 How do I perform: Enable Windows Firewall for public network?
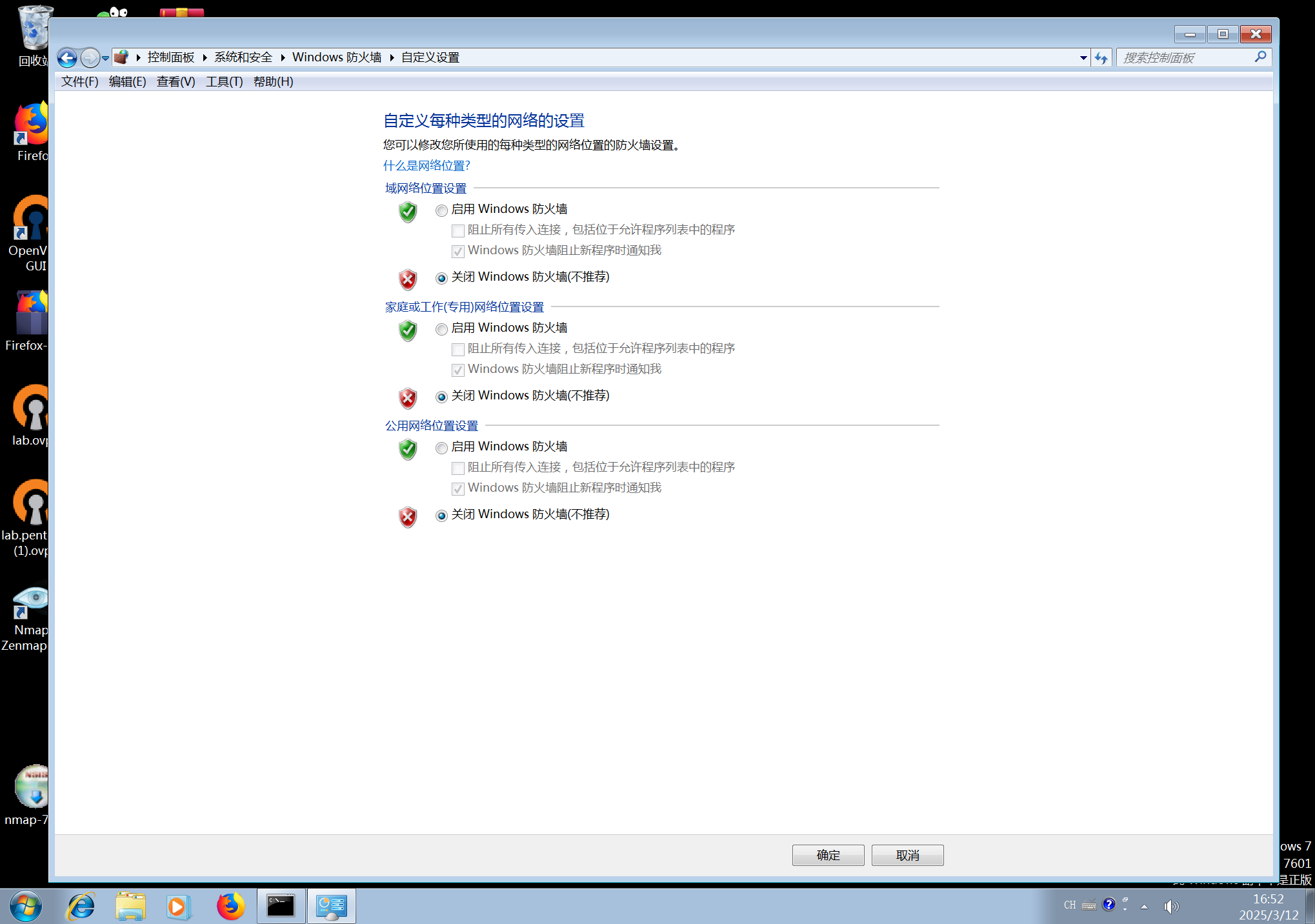point(441,448)
